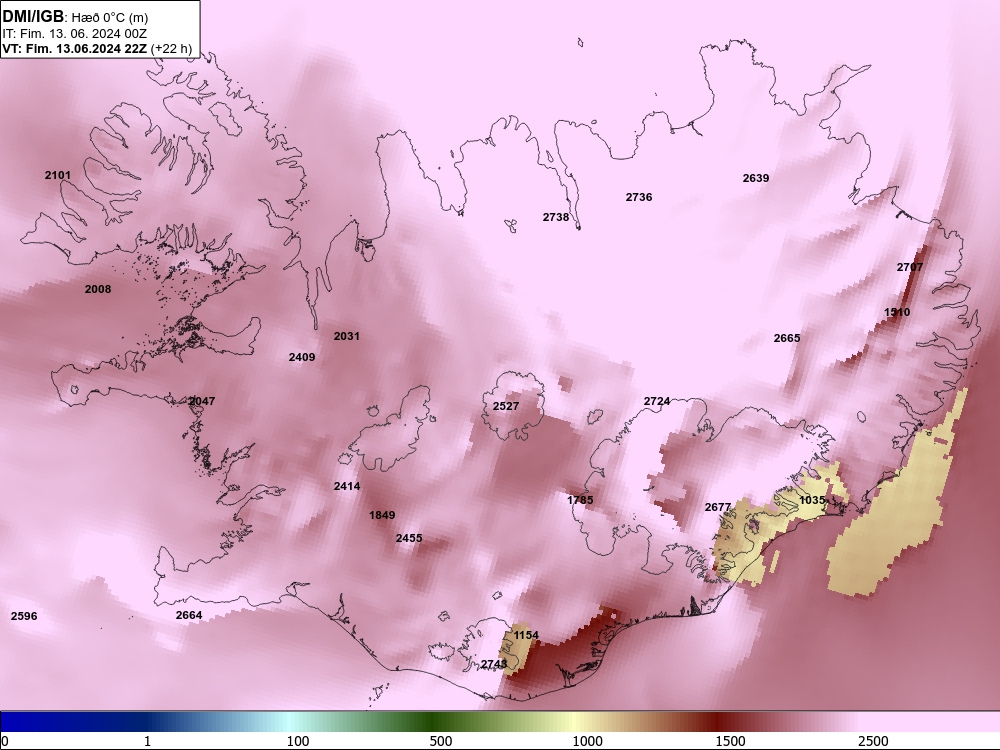Click the 2743 label on the south coast
The height and width of the screenshot is (750, 1000).
[494, 664]
